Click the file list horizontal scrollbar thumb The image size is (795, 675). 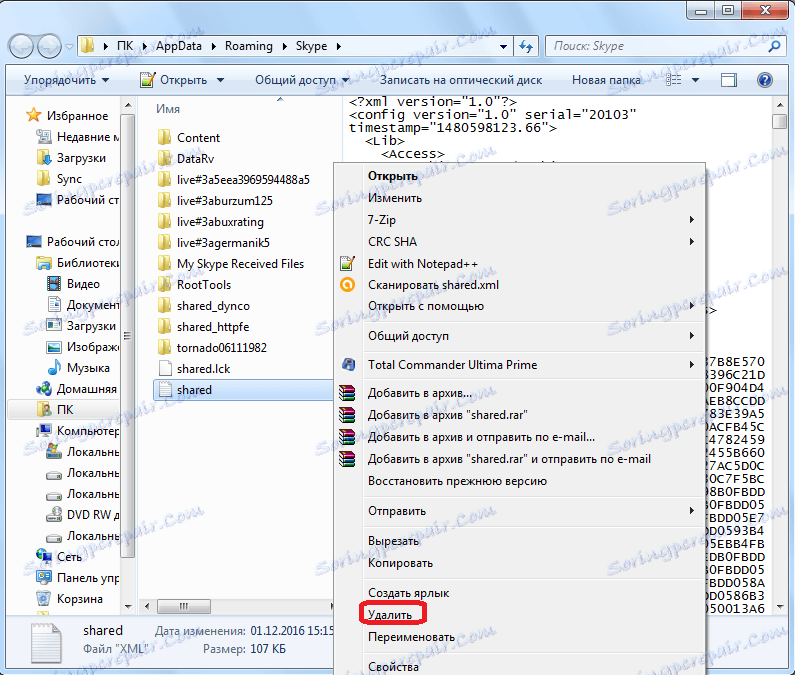[184, 606]
